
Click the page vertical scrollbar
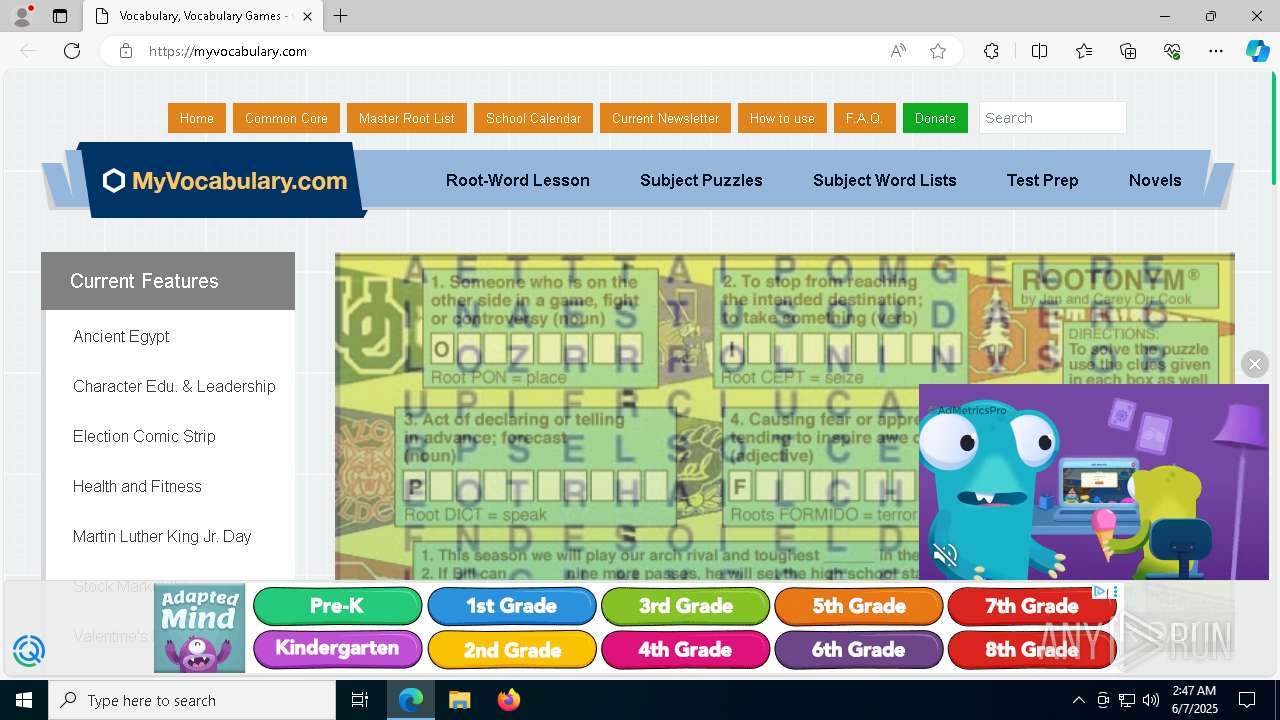tap(1273, 128)
